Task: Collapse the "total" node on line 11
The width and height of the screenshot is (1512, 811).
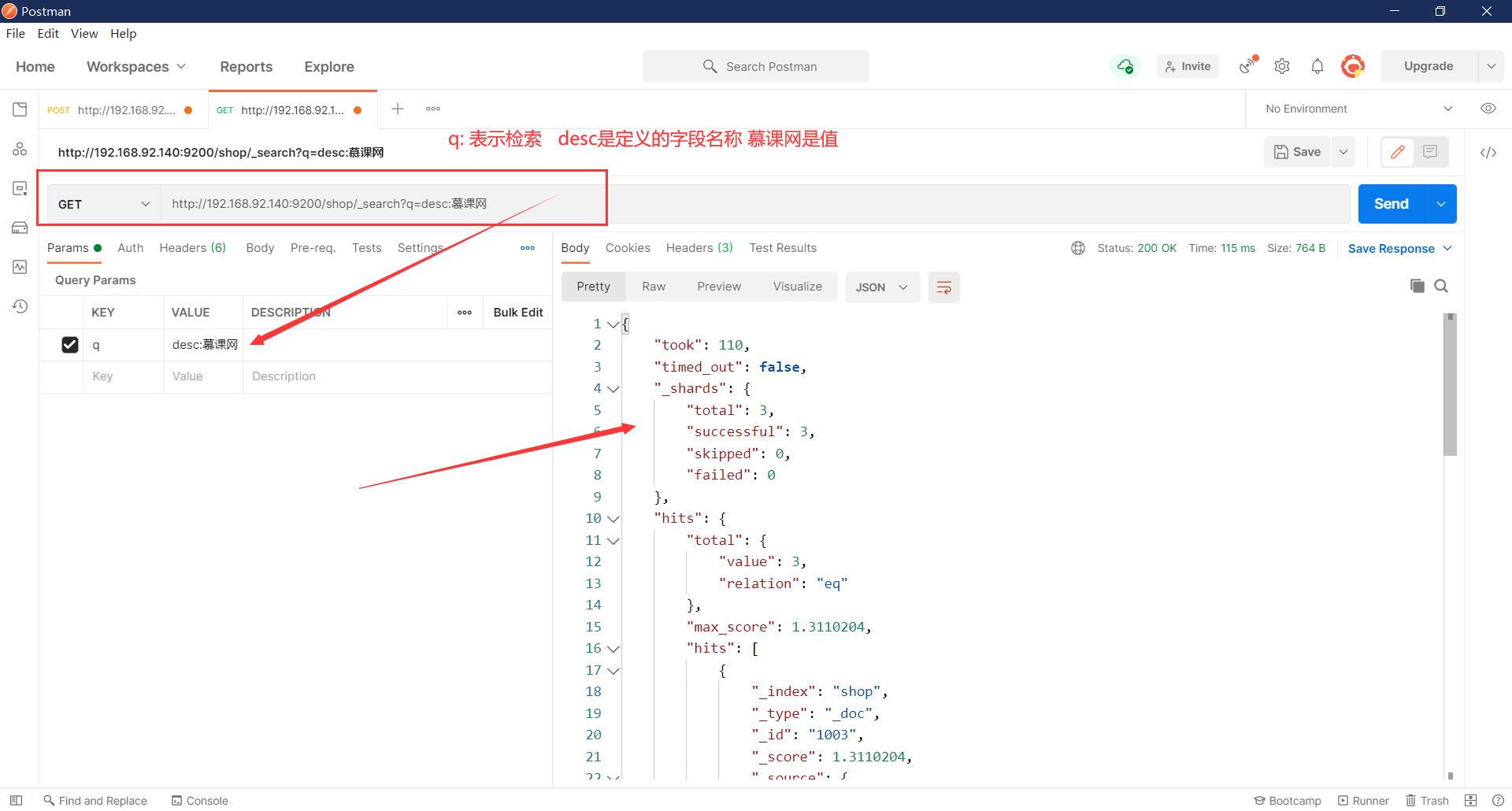Action: (x=613, y=541)
